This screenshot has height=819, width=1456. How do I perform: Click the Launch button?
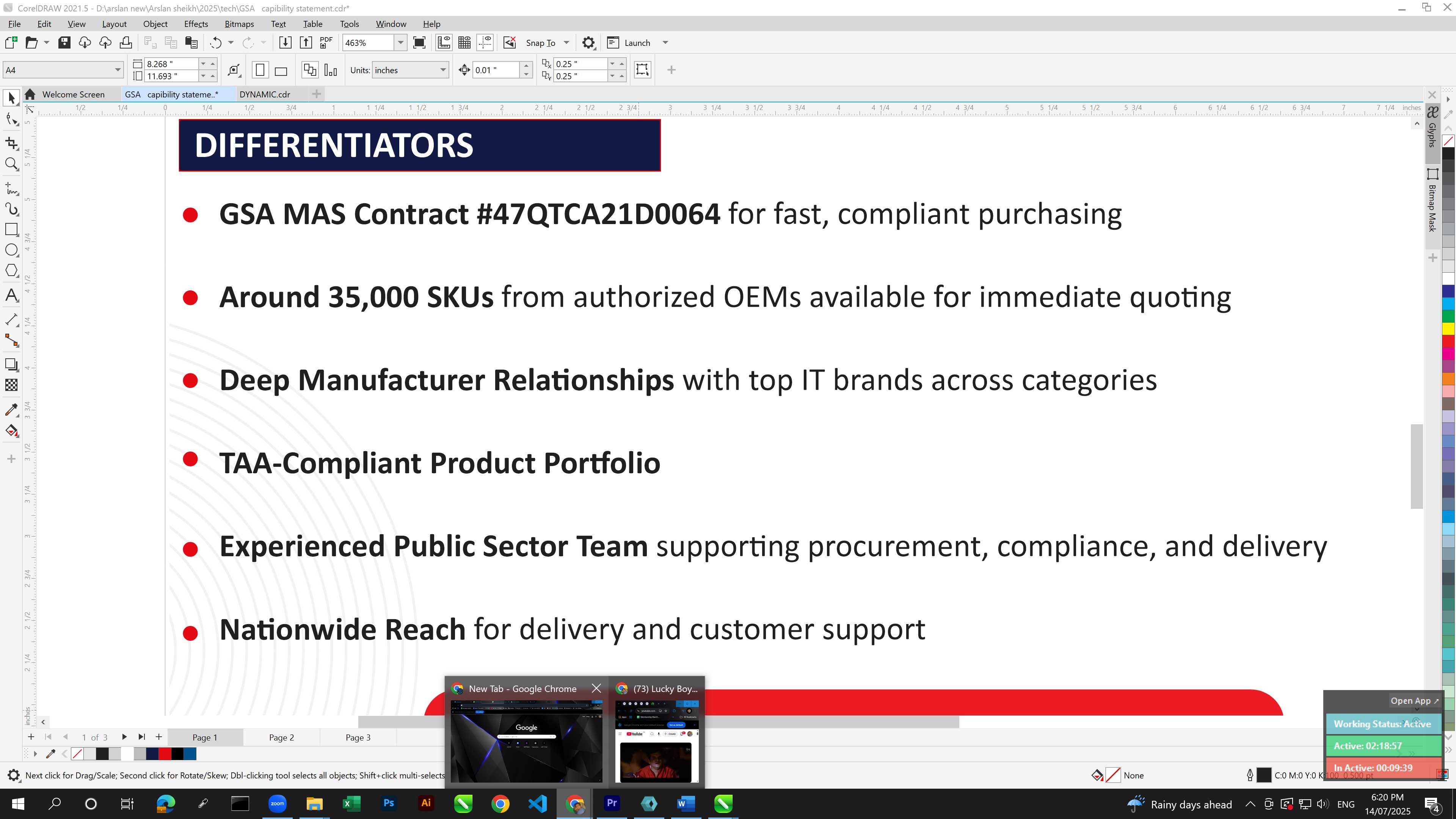629,43
